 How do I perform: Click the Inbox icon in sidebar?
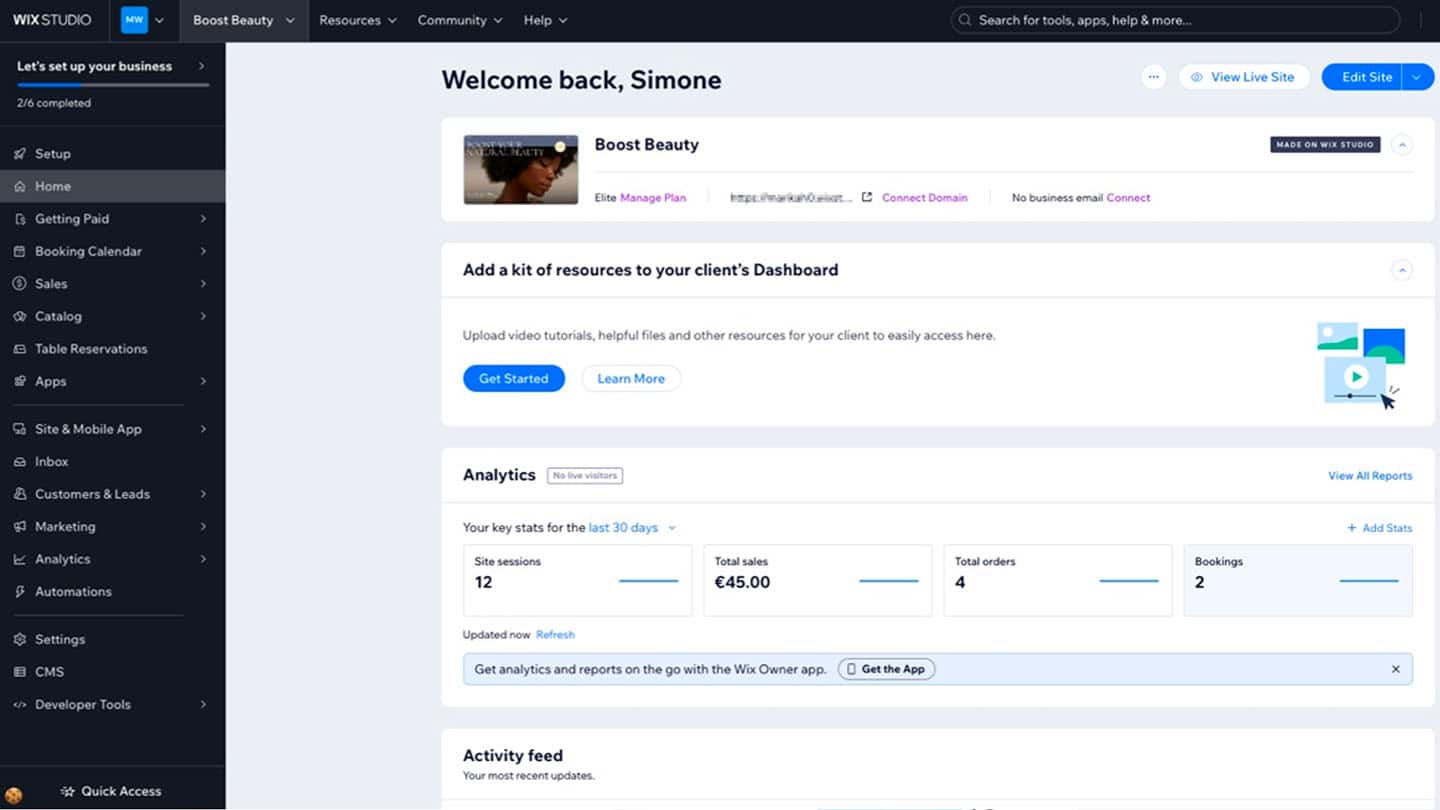click(x=19, y=462)
